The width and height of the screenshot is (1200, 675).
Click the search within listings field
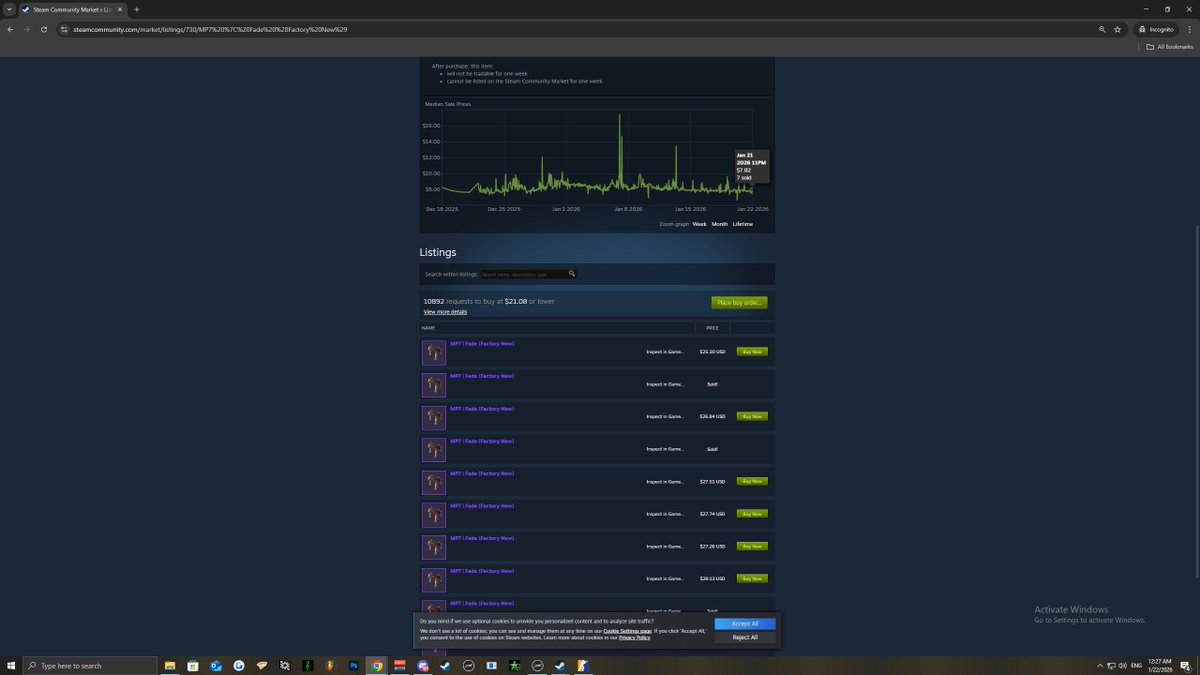tap(520, 274)
